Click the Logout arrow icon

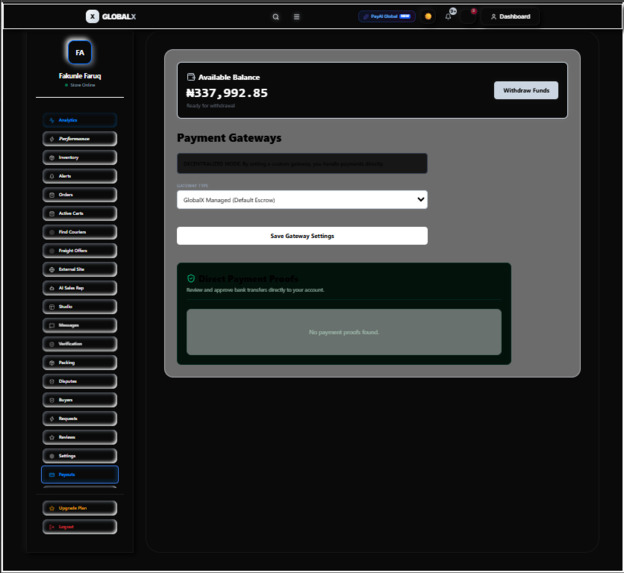52,527
